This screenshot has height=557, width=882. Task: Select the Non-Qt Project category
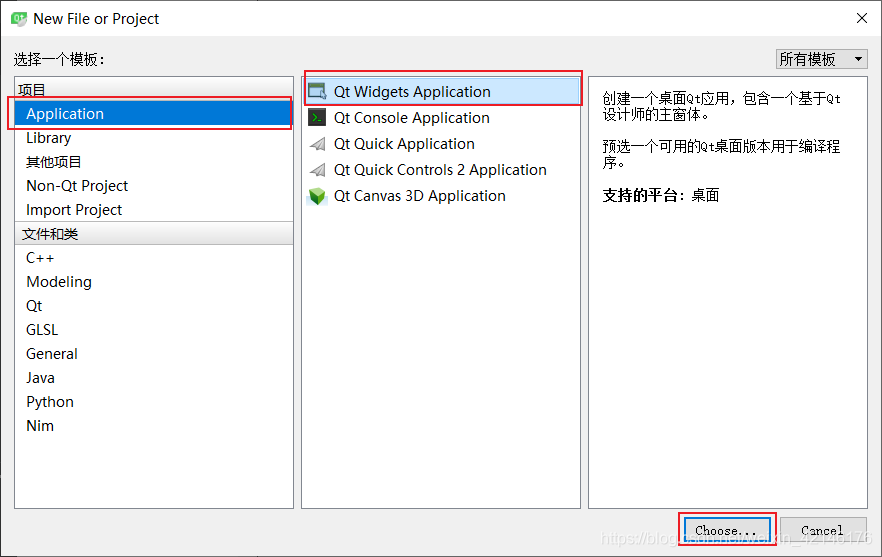(154, 186)
